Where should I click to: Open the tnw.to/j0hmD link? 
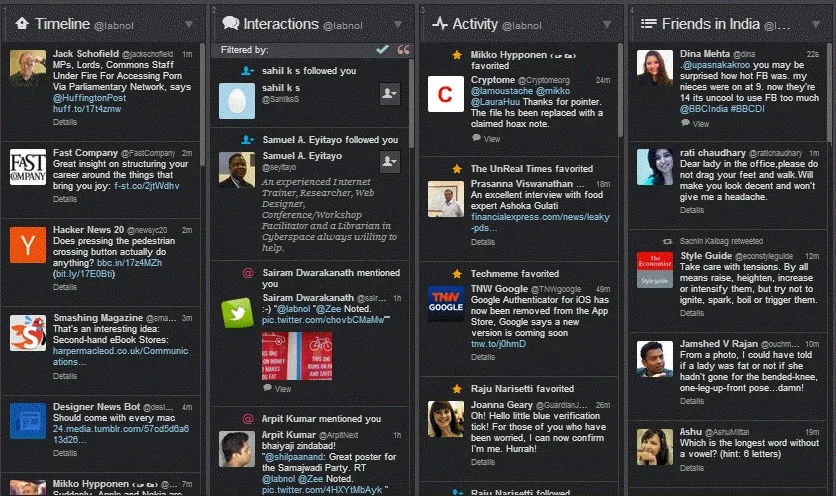[x=498, y=344]
